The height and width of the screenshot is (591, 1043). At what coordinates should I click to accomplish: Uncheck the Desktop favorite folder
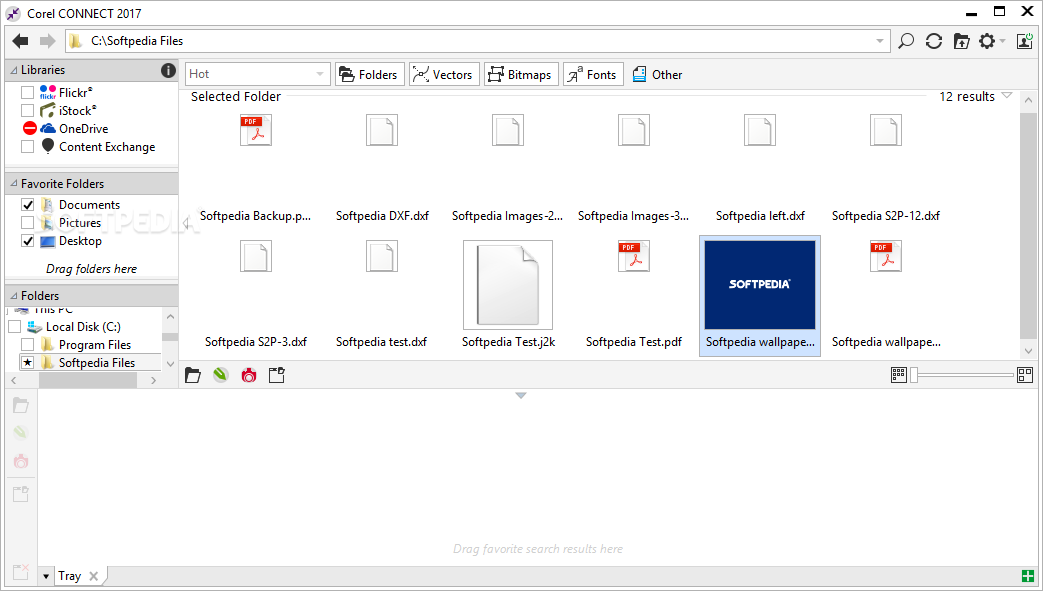point(27,241)
